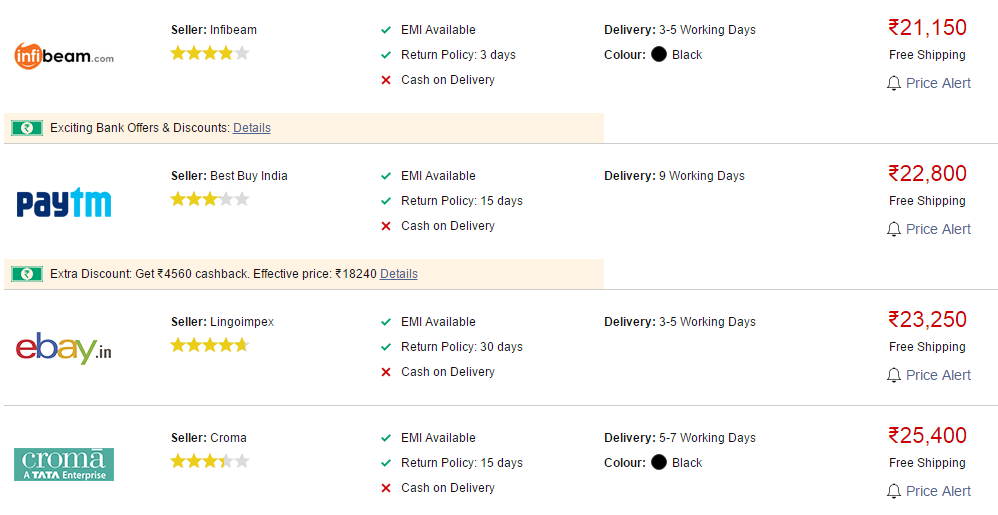Screen dimensions: 998x515
Task: Click the ₹23,250 ebay price
Action: tap(927, 319)
